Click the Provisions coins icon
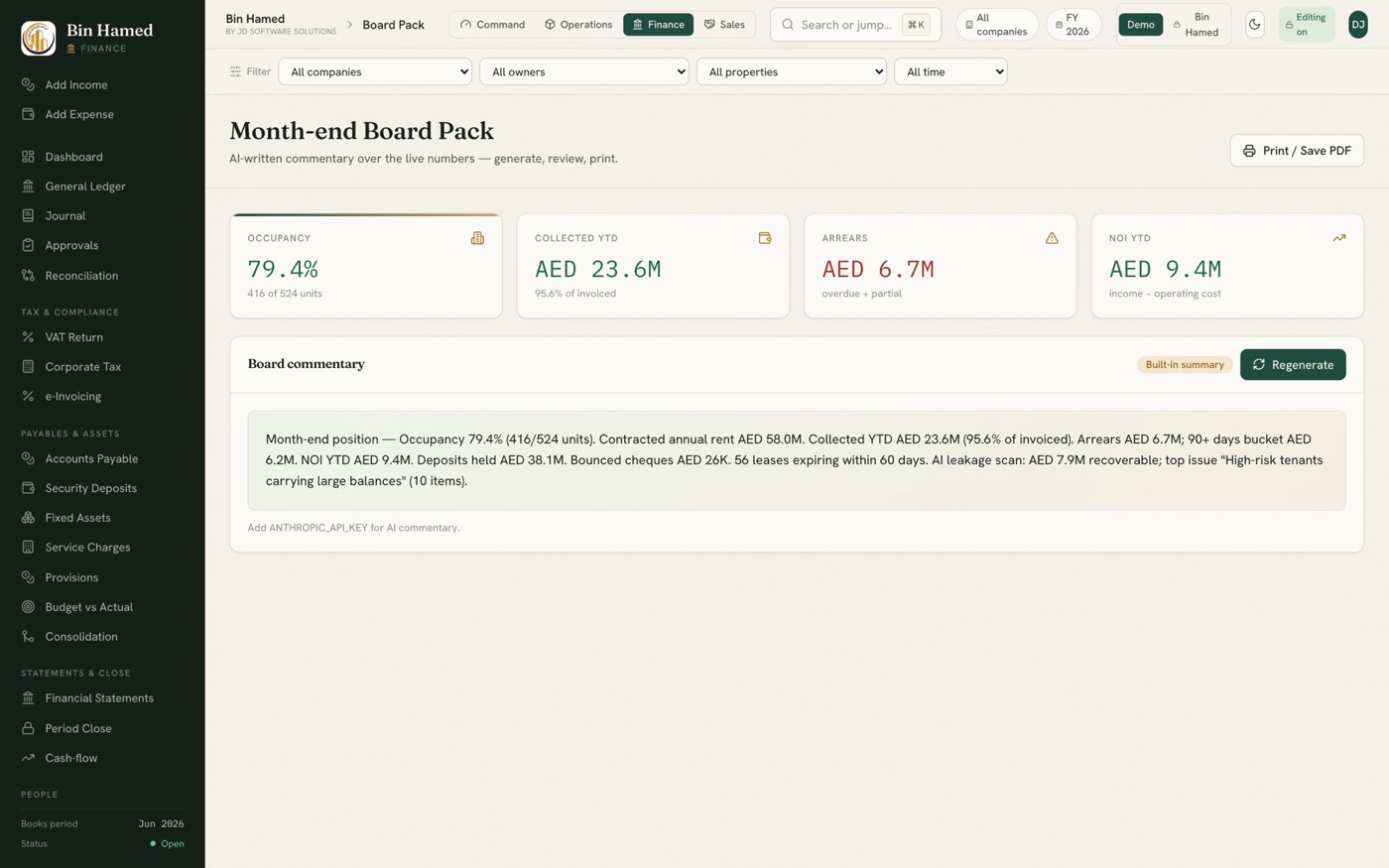Image resolution: width=1389 pixels, height=868 pixels. (x=28, y=577)
